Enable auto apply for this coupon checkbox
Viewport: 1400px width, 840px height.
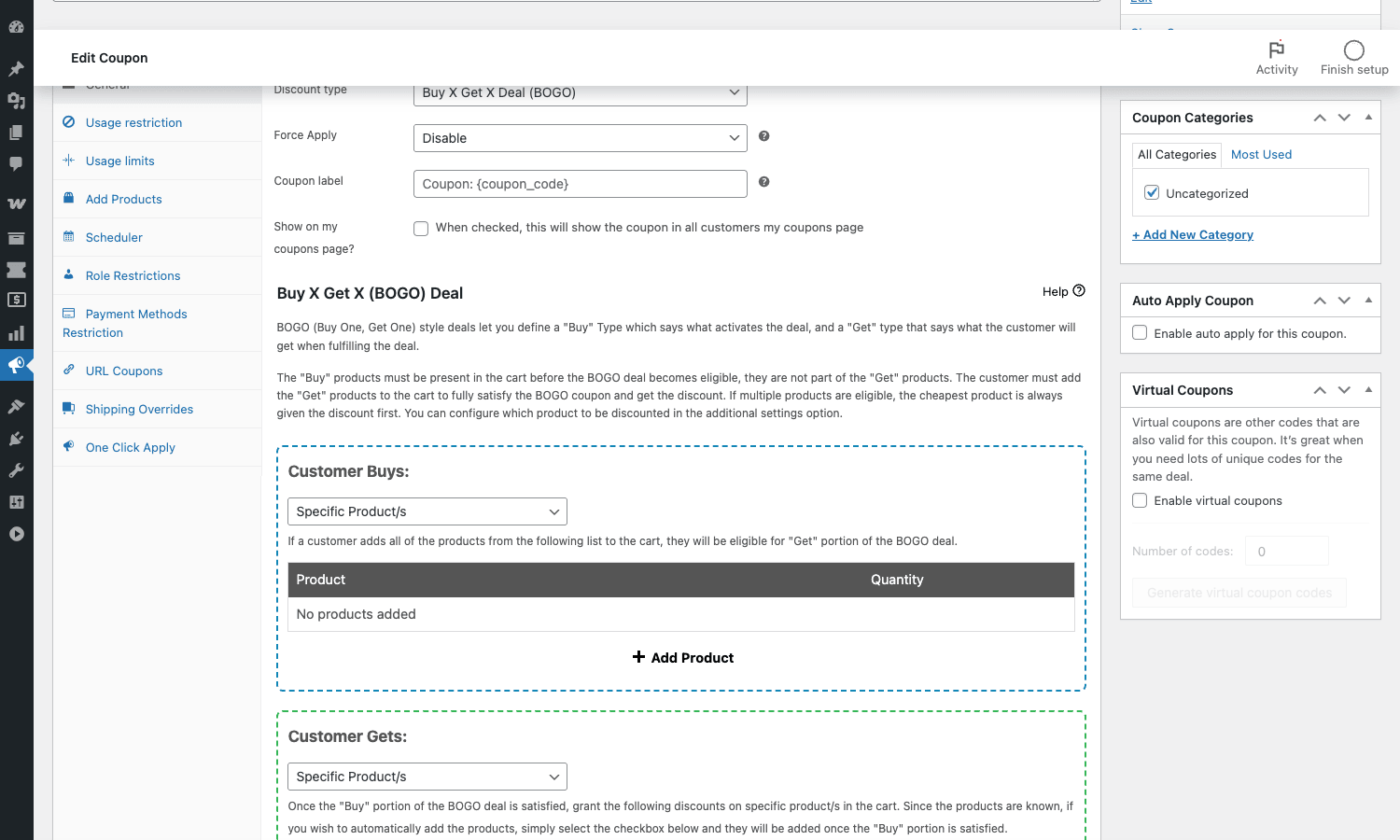click(x=1140, y=332)
